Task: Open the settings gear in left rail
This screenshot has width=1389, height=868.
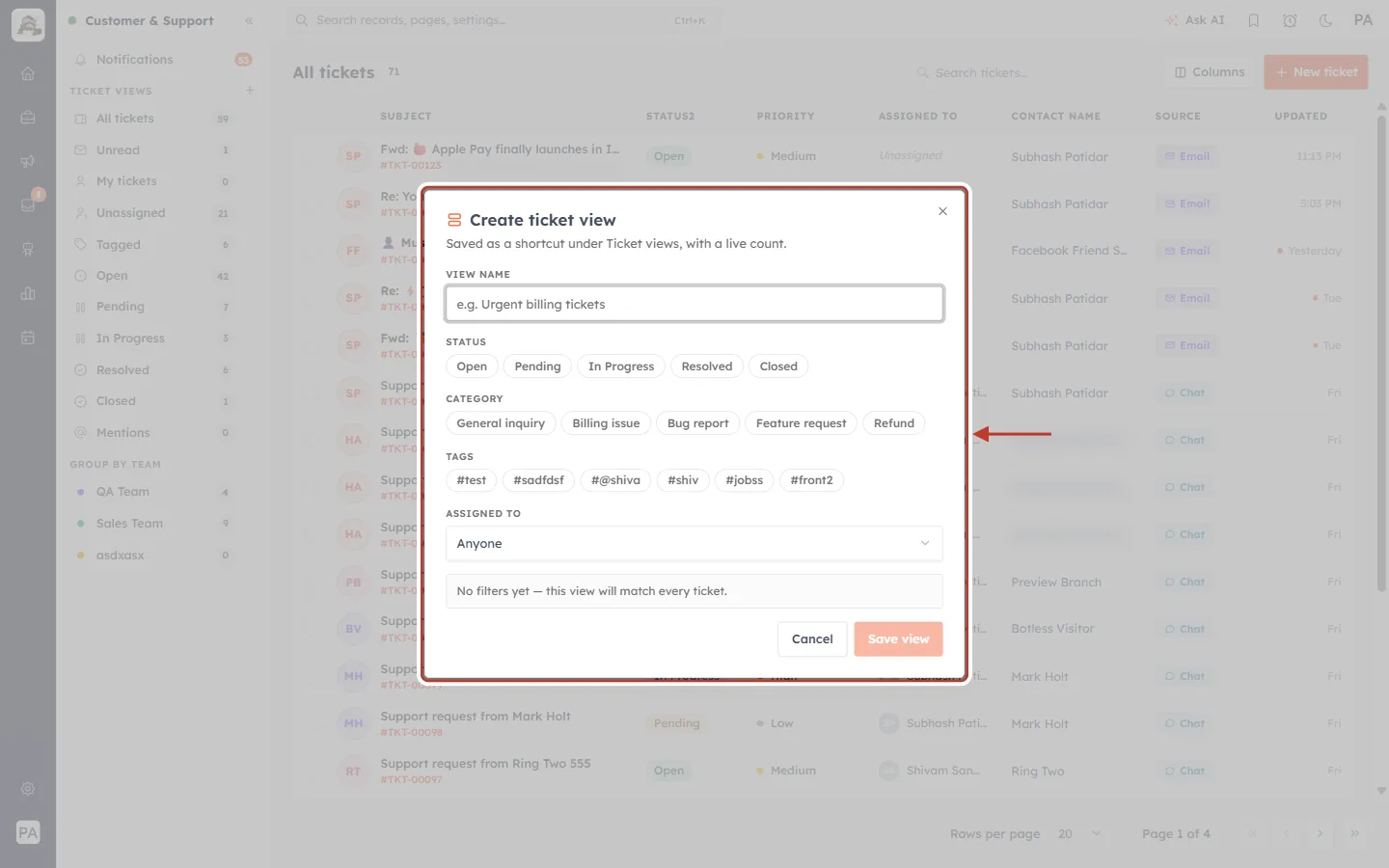Action: pos(28,789)
